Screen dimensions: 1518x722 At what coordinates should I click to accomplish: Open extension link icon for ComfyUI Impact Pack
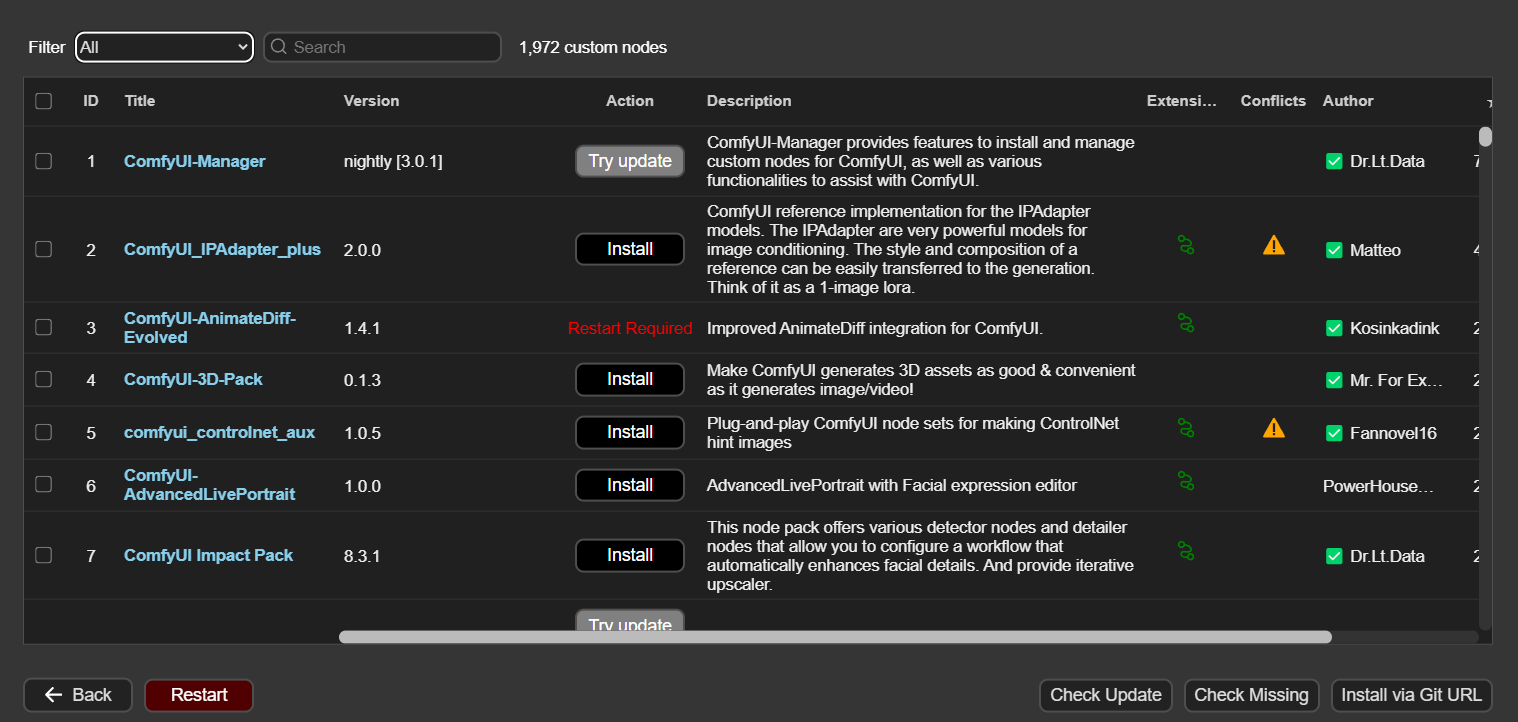pos(1186,551)
